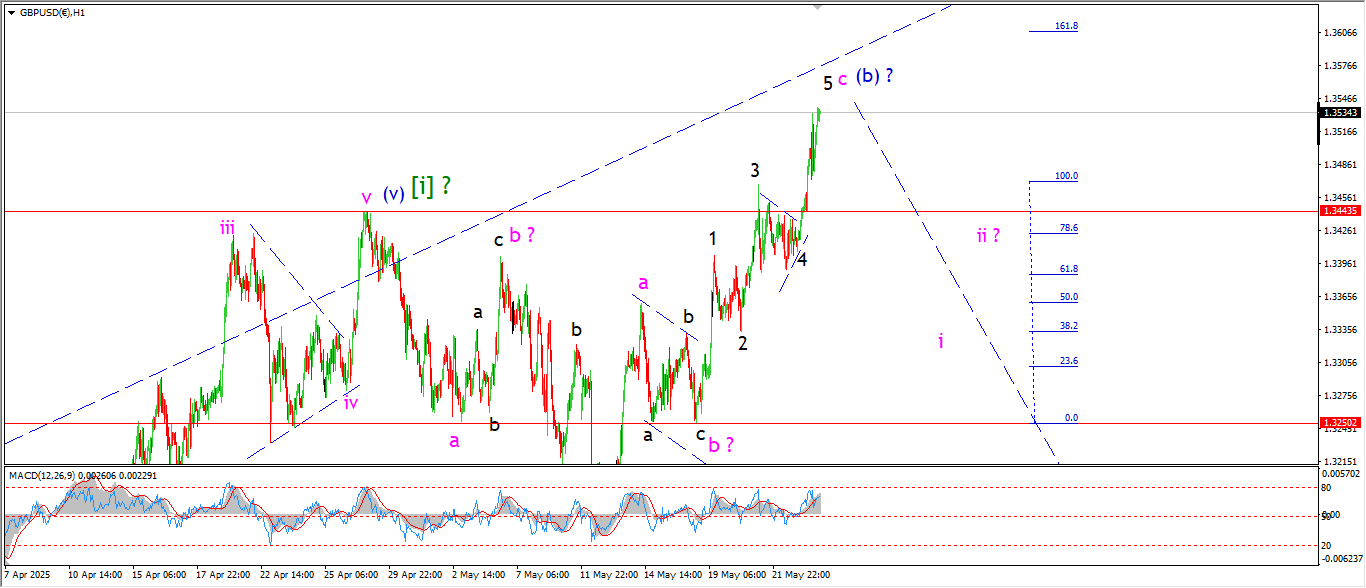Select the current price tag 1.35343
Image resolution: width=1366 pixels, height=588 pixels.
[x=1340, y=113]
